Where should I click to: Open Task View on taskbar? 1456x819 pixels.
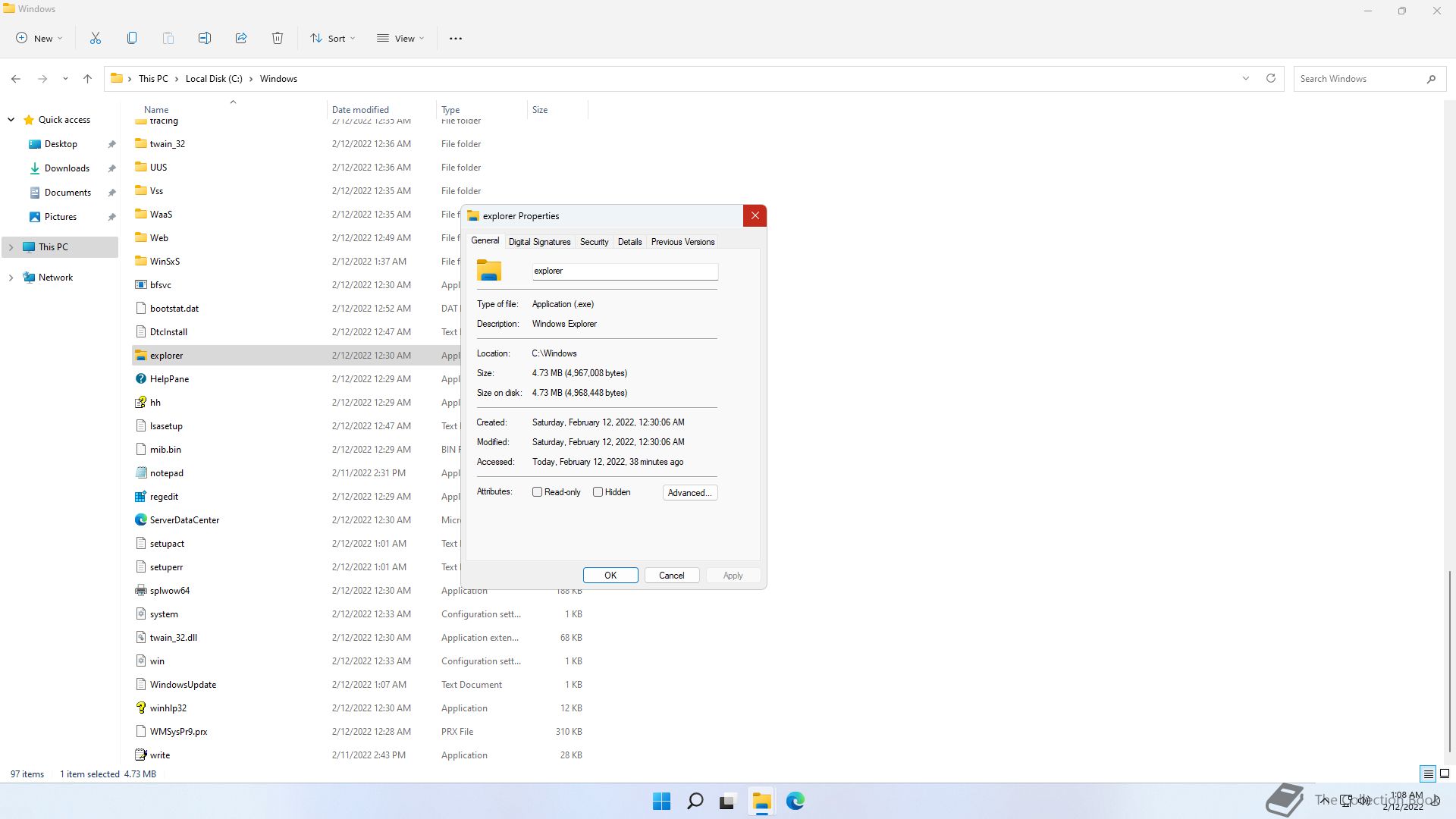[x=728, y=801]
